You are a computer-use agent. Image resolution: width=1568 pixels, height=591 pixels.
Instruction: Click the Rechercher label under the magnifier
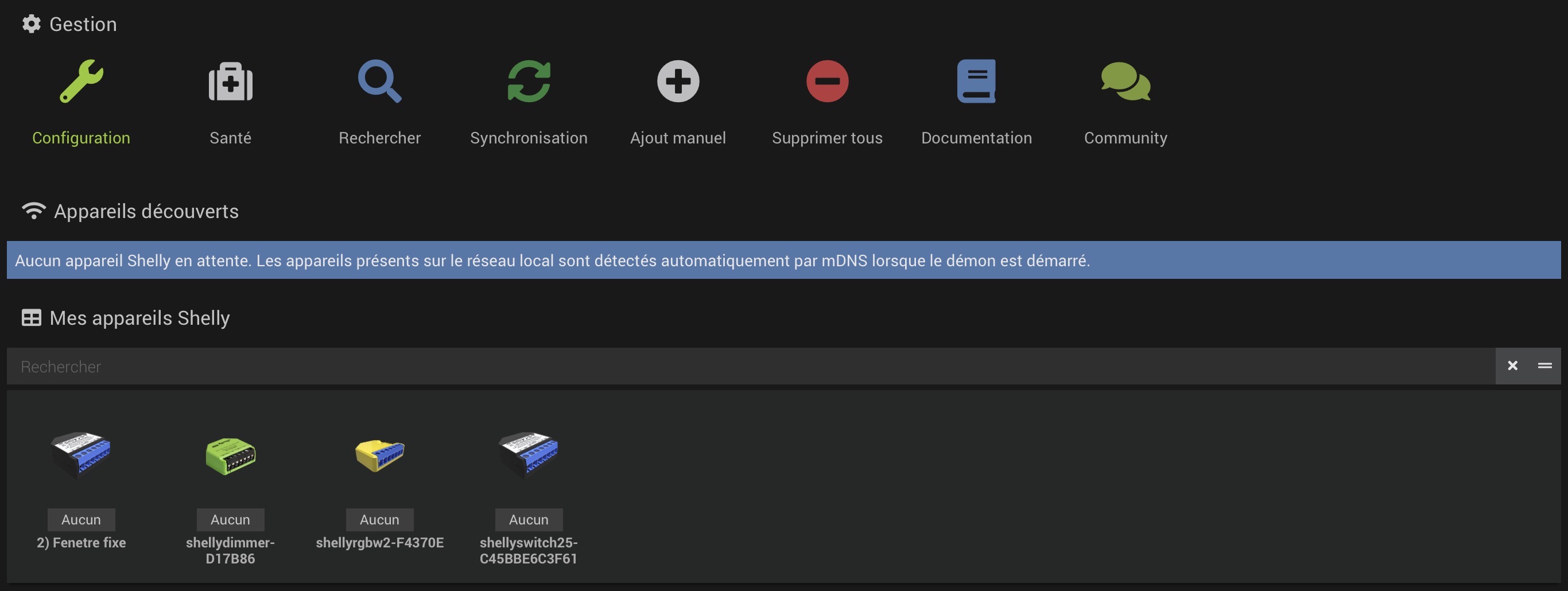(380, 138)
